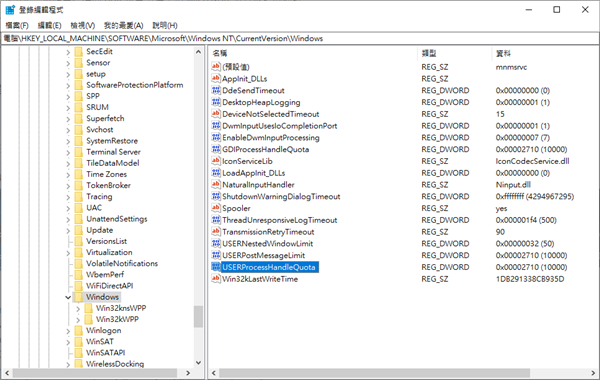Expand the Terminal Server key
The image size is (600, 380).
[68, 152]
